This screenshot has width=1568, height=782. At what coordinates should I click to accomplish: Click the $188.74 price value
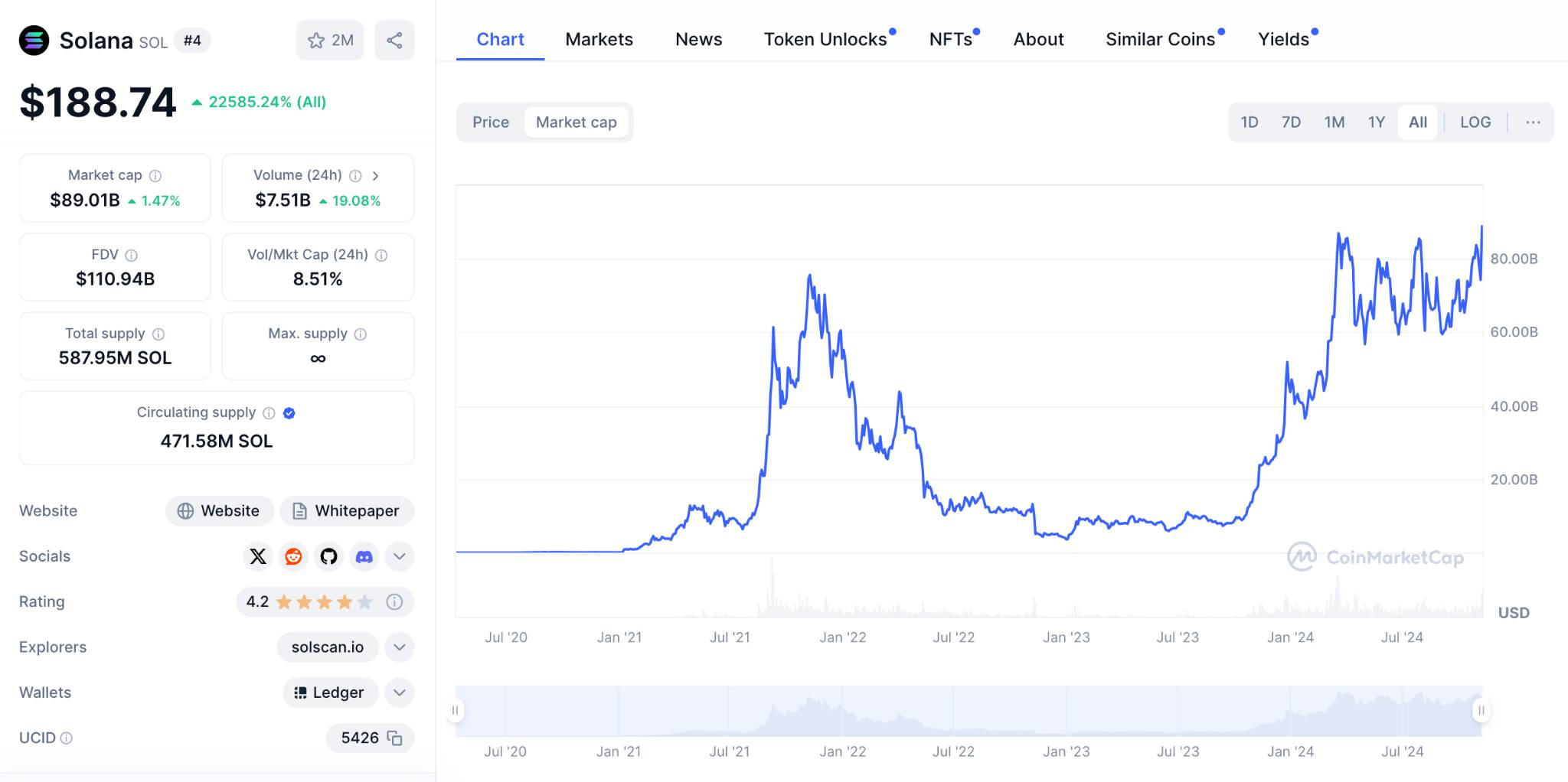point(98,102)
